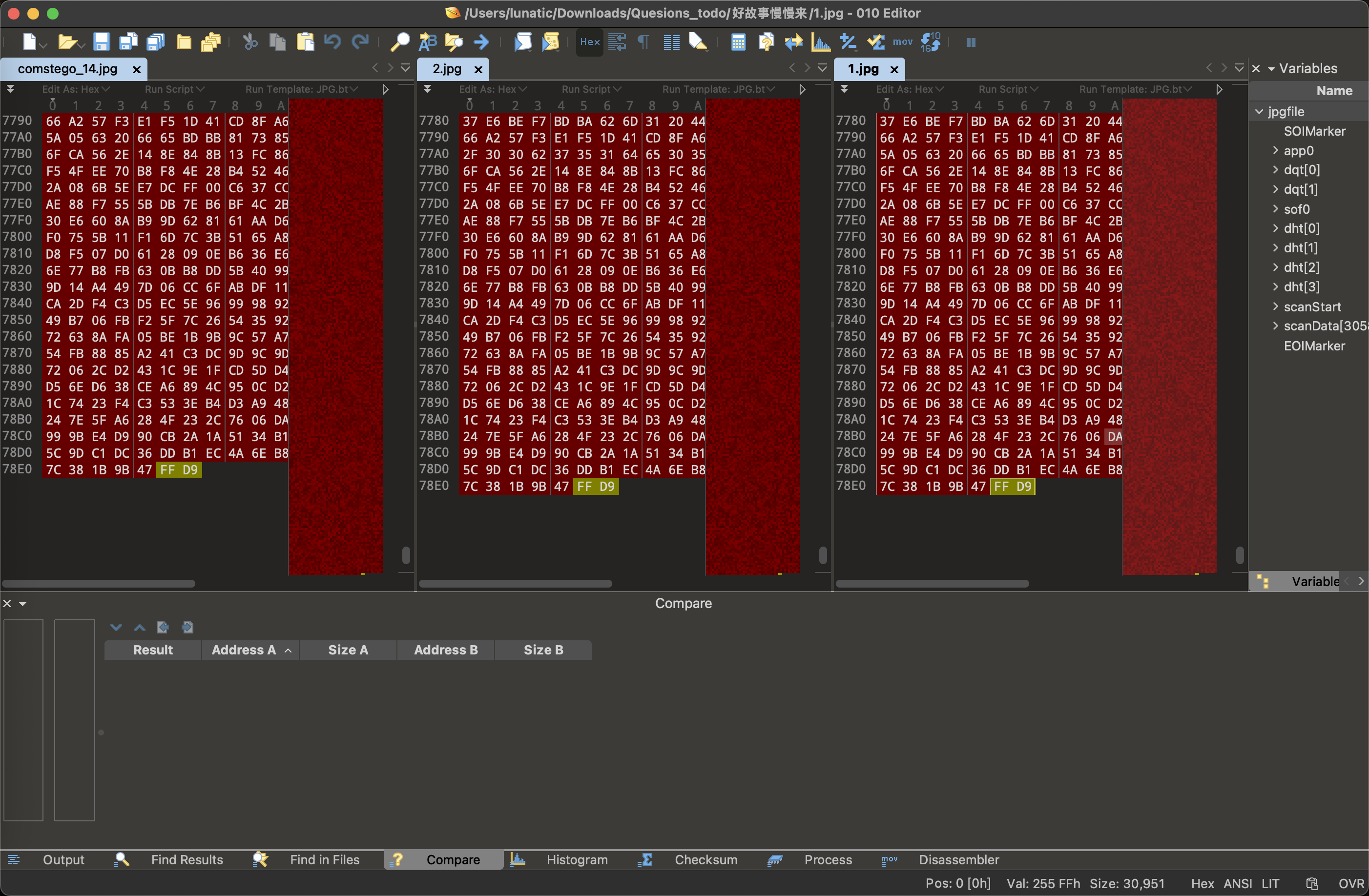Click the Paste clipboard icon
The image size is (1369, 896).
(305, 42)
